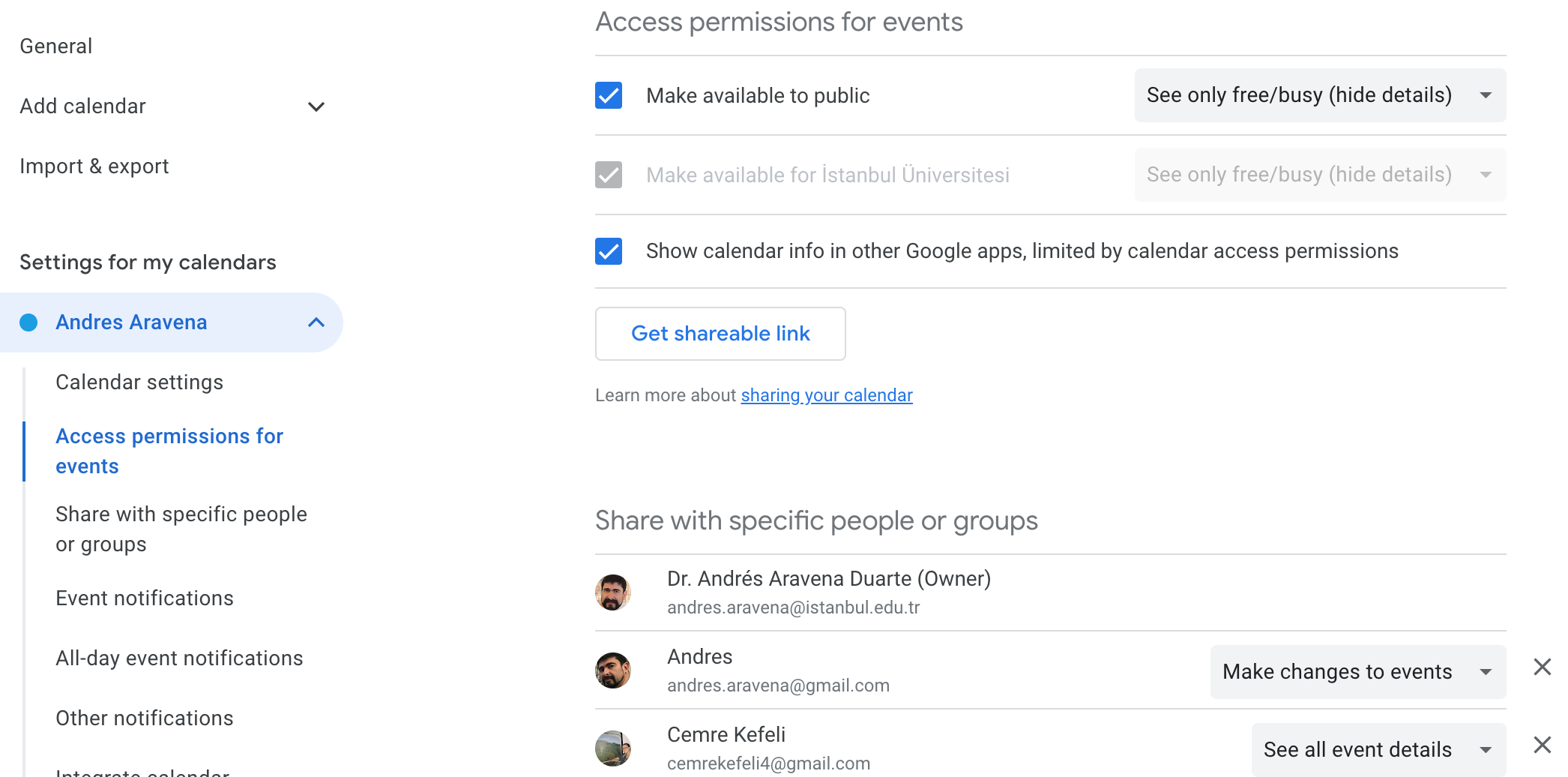Go to Import & export
The width and height of the screenshot is (1568, 777).
pyautogui.click(x=94, y=166)
